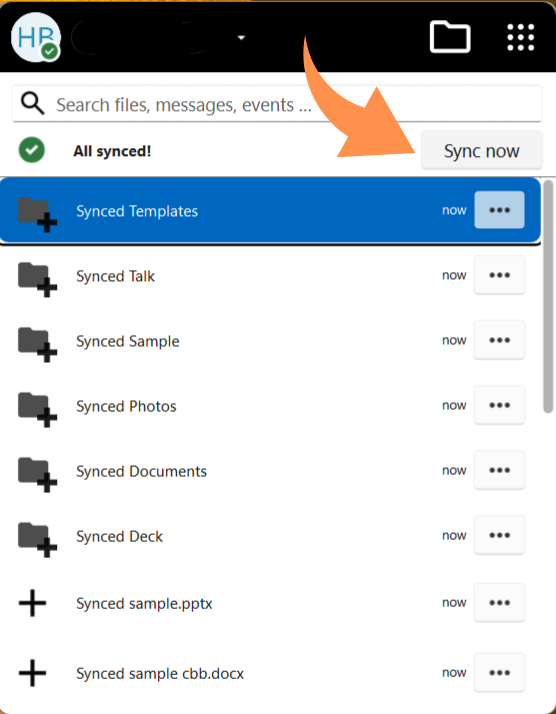The width and height of the screenshot is (556, 714).
Task: Open more options for Synced Documents
Action: [x=500, y=470]
